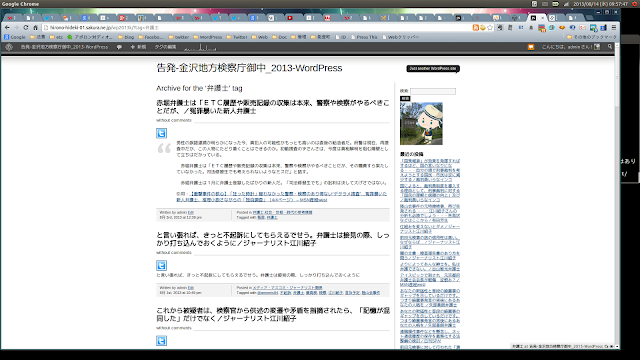Open the MSN news citation link in blockquote

click(x=281, y=197)
